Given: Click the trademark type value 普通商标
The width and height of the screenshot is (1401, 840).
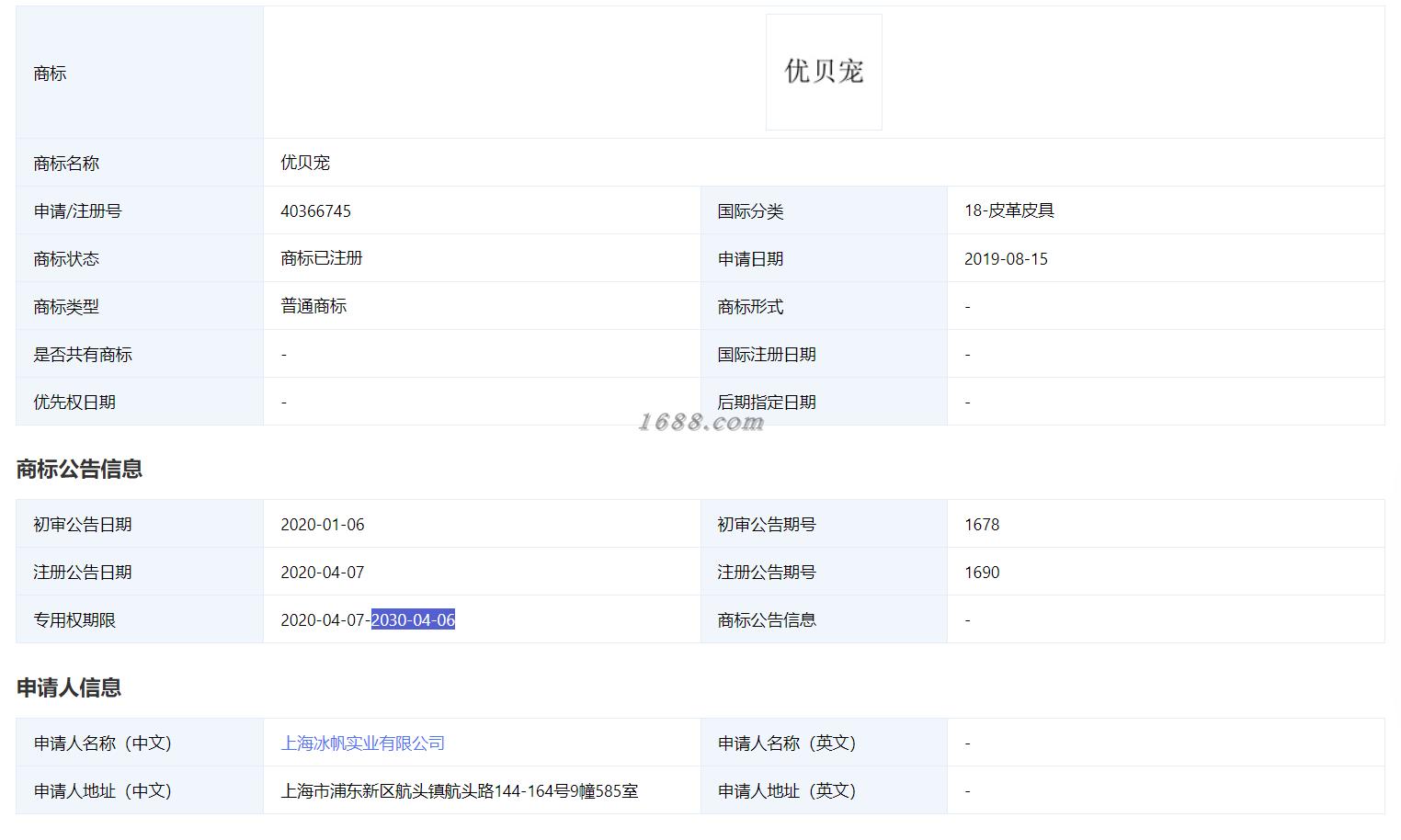Looking at the screenshot, I should (x=313, y=306).
